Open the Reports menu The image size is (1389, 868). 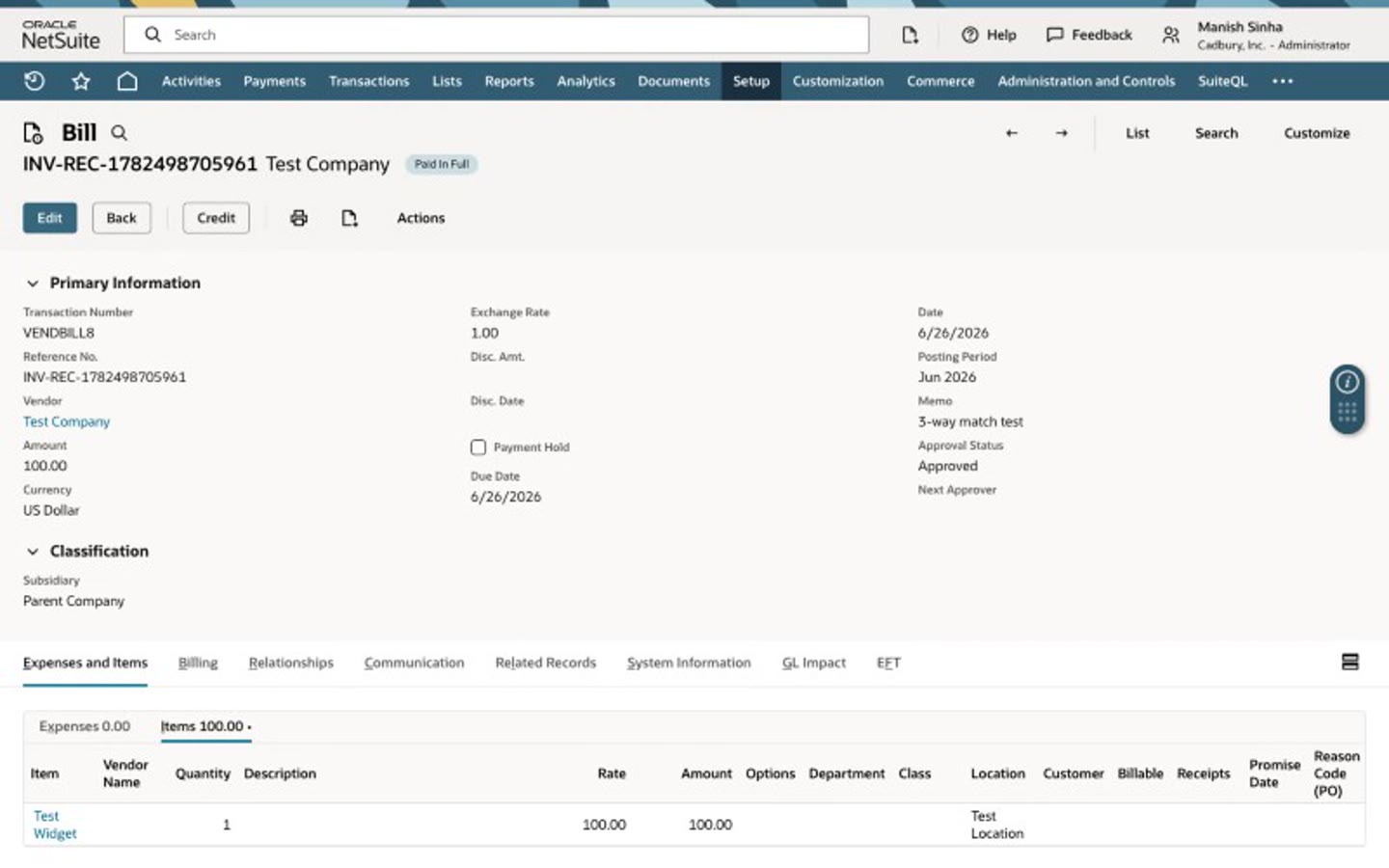point(509,81)
